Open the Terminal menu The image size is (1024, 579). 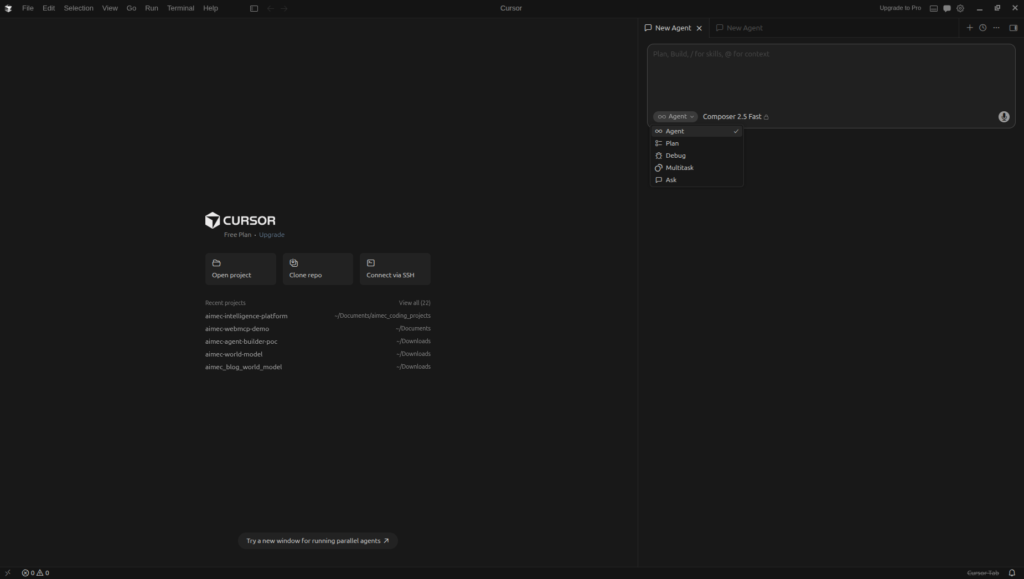[x=180, y=8]
